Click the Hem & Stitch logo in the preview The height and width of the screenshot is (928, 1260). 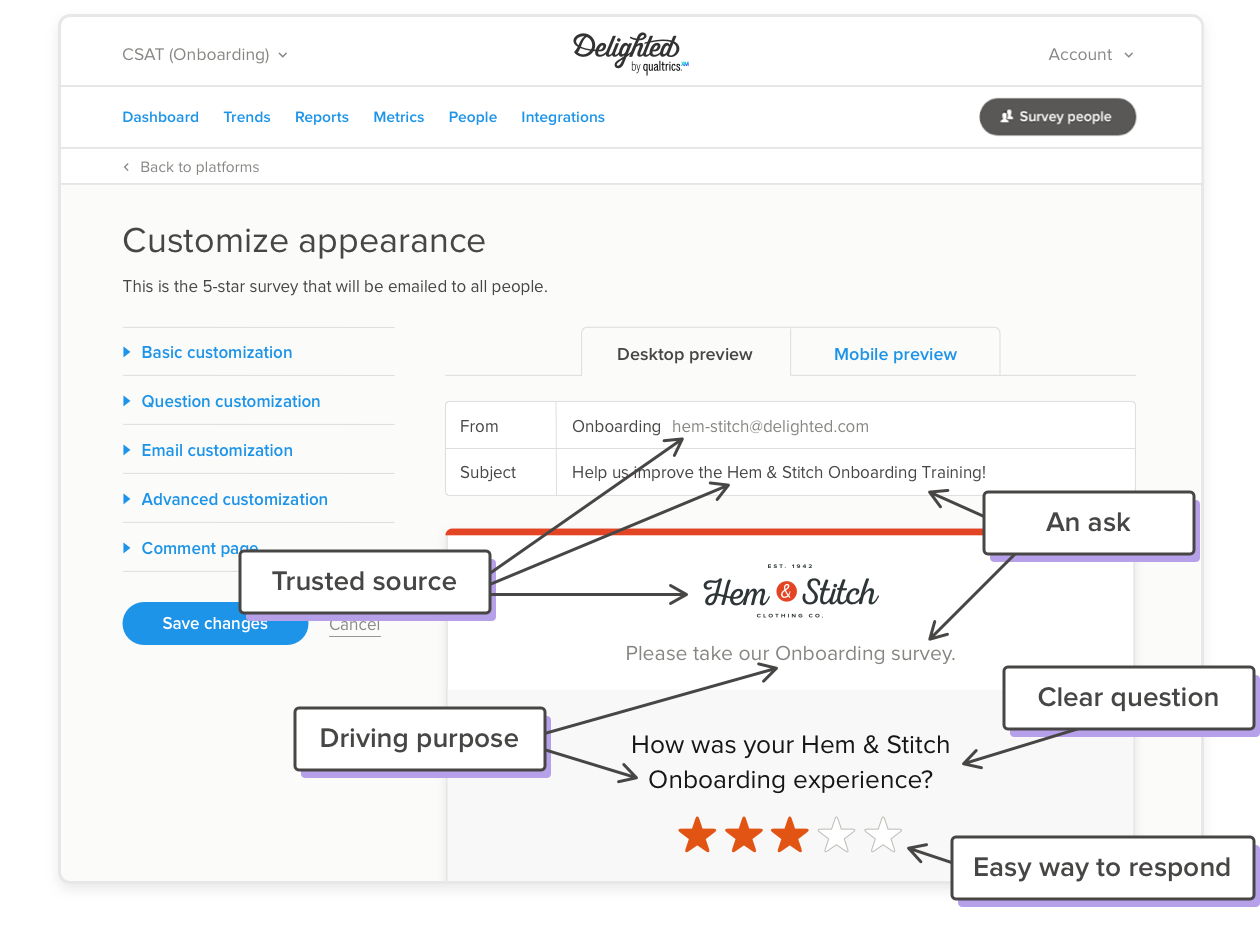(790, 592)
